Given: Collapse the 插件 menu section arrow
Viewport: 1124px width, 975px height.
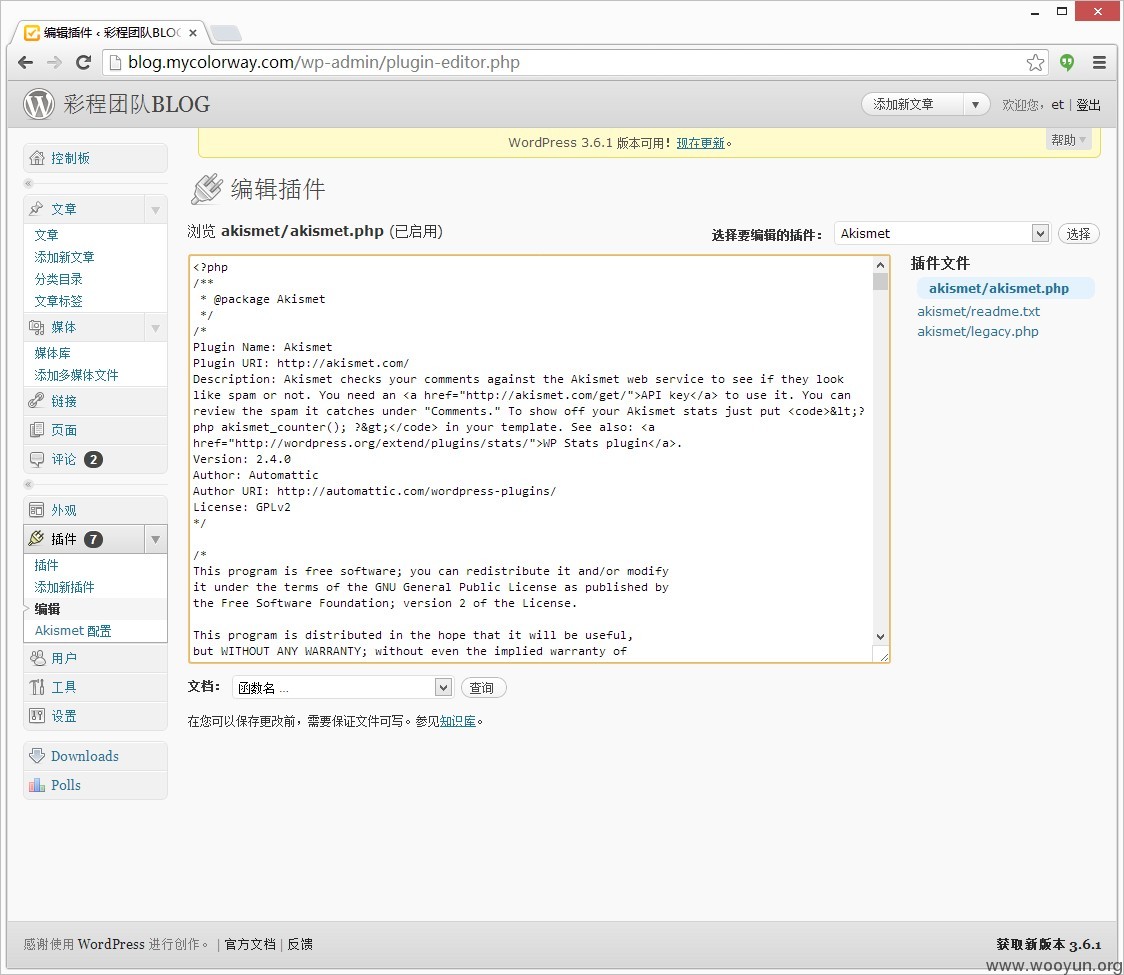Looking at the screenshot, I should click(x=156, y=539).
